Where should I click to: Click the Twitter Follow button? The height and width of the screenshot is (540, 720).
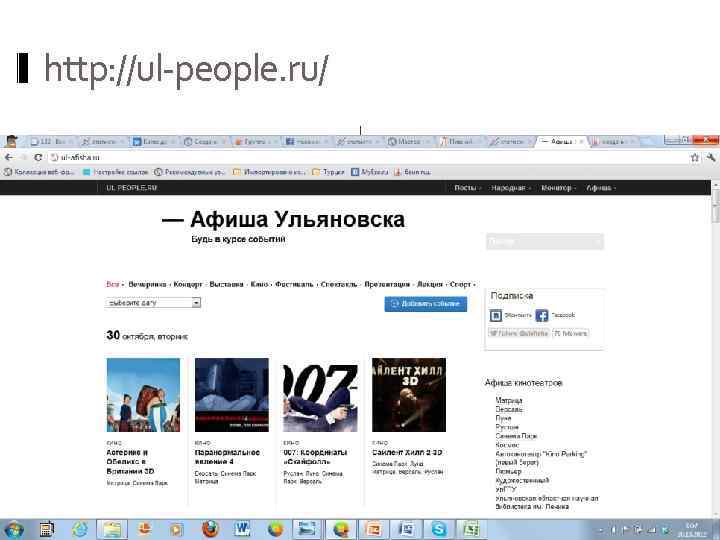[x=518, y=333]
